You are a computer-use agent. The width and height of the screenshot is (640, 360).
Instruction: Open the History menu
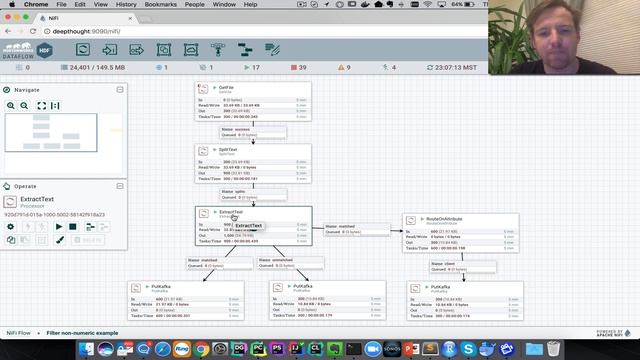(126, 4)
